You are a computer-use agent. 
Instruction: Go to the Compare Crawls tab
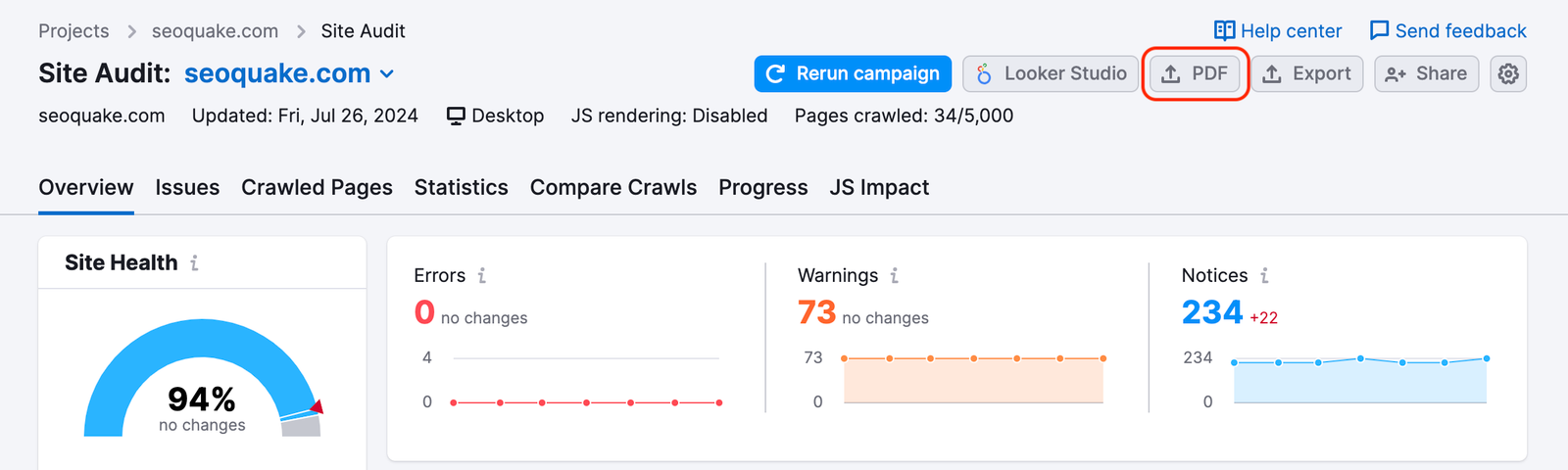613,187
